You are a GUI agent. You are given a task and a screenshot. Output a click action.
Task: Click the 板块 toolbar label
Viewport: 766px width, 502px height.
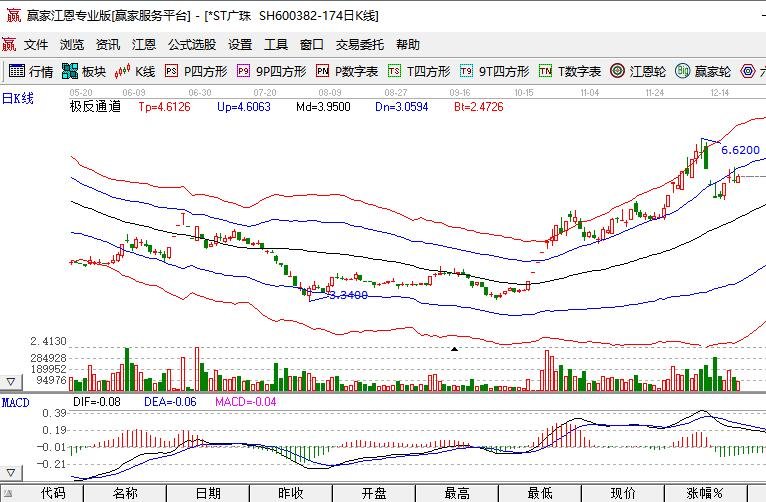[94, 72]
